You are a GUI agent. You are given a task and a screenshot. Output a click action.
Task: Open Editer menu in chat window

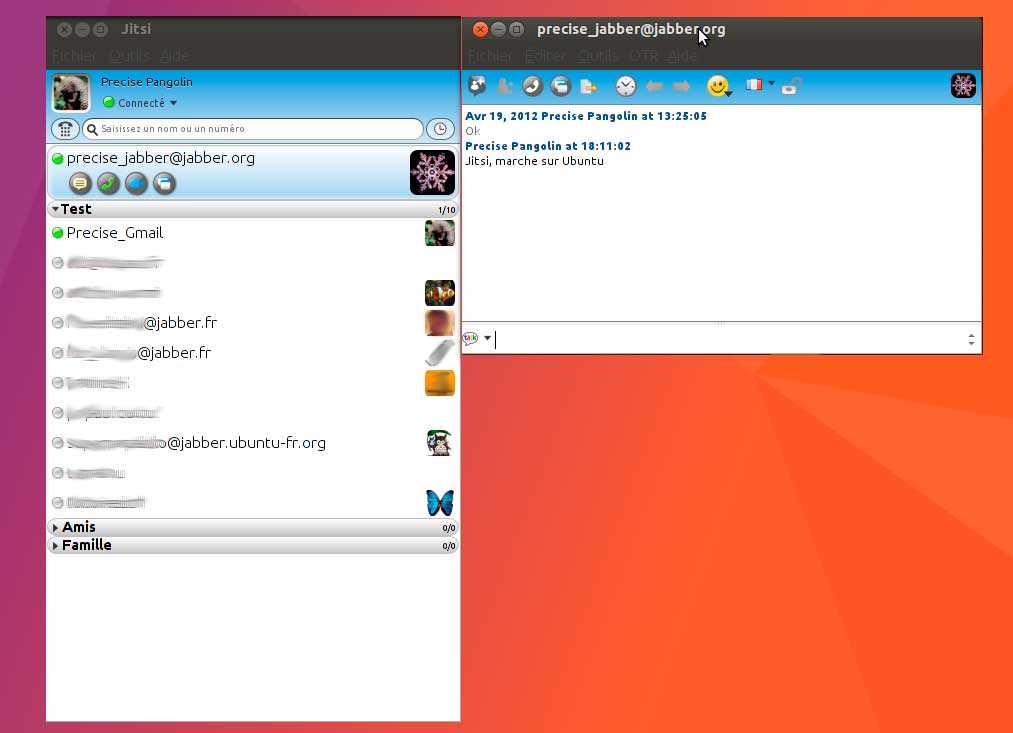click(x=545, y=56)
